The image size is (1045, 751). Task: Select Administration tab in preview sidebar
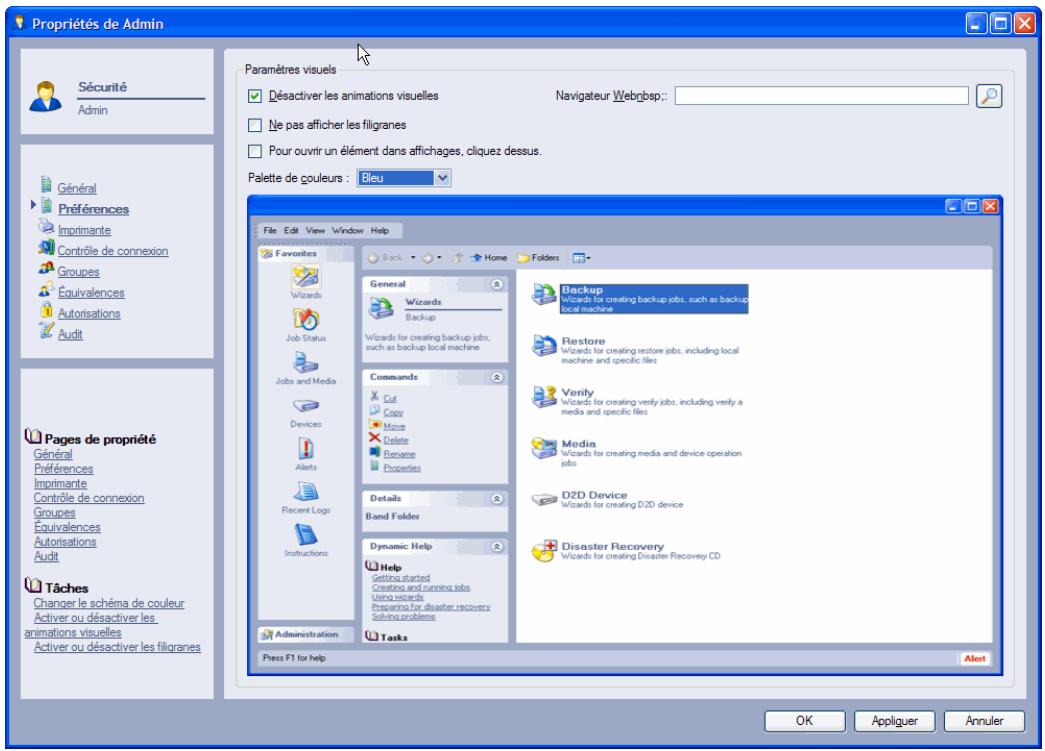[306, 634]
